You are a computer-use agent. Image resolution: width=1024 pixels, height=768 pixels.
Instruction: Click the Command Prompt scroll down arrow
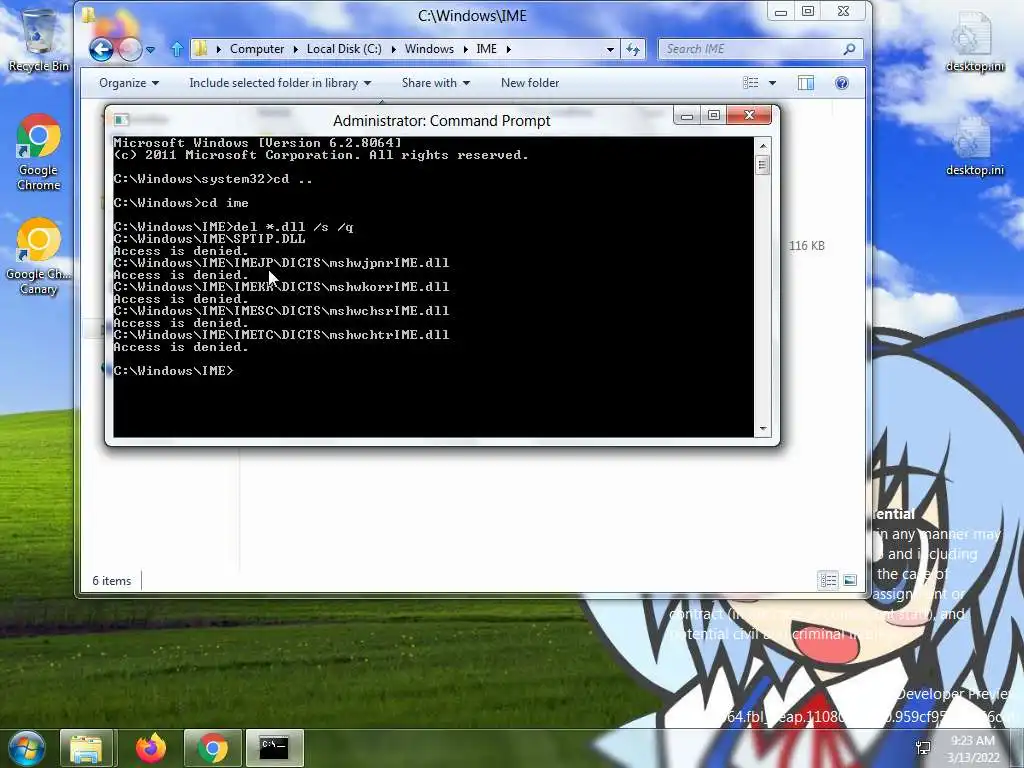pos(762,429)
